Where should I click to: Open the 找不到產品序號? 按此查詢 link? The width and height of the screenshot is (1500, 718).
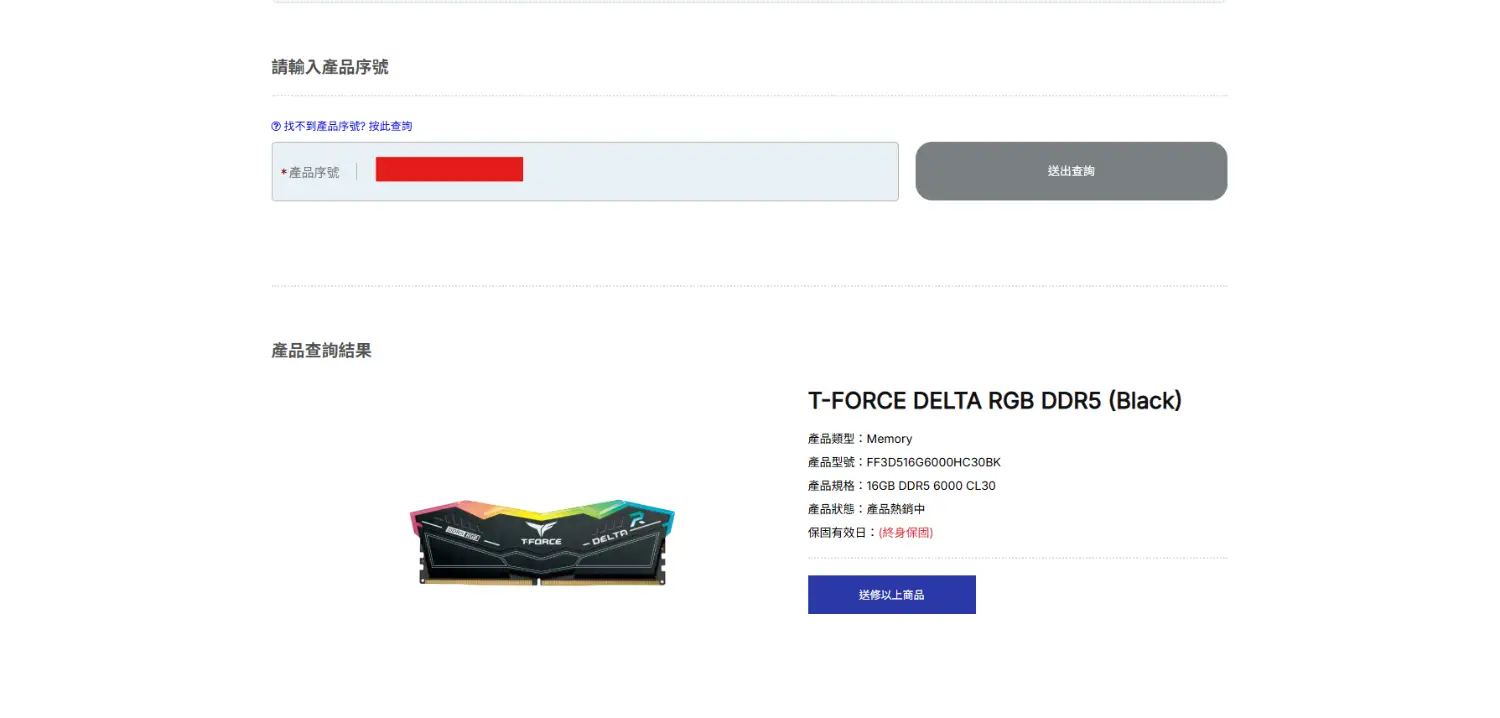[x=348, y=127]
